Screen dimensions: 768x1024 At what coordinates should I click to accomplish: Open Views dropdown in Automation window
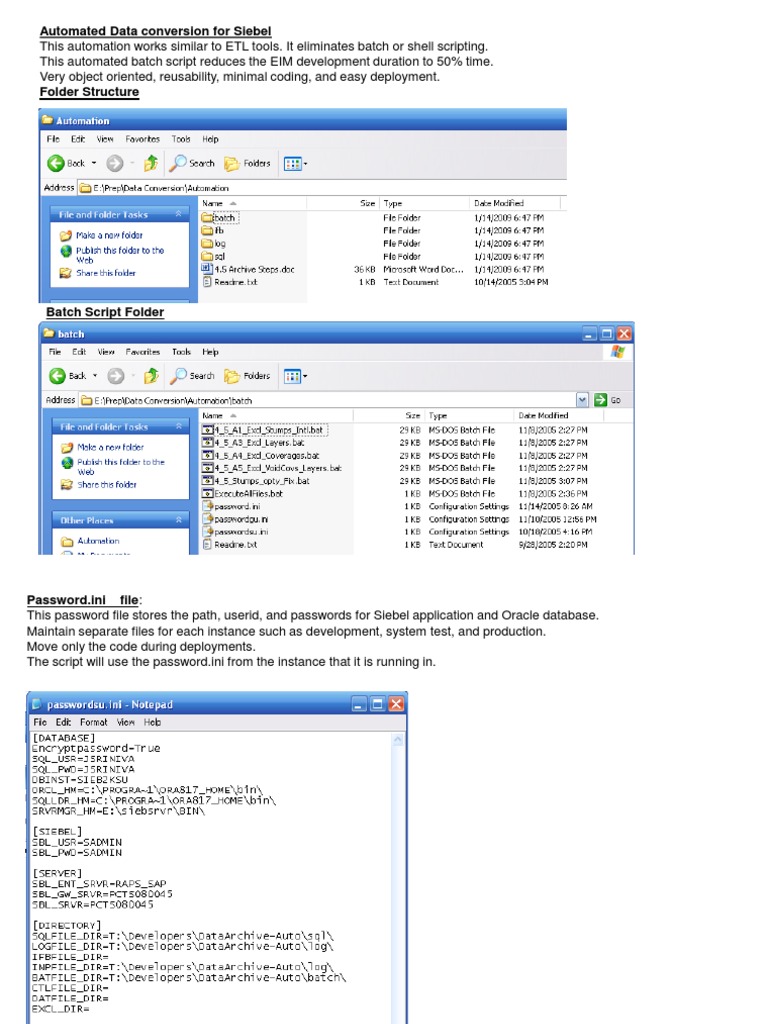tap(295, 164)
